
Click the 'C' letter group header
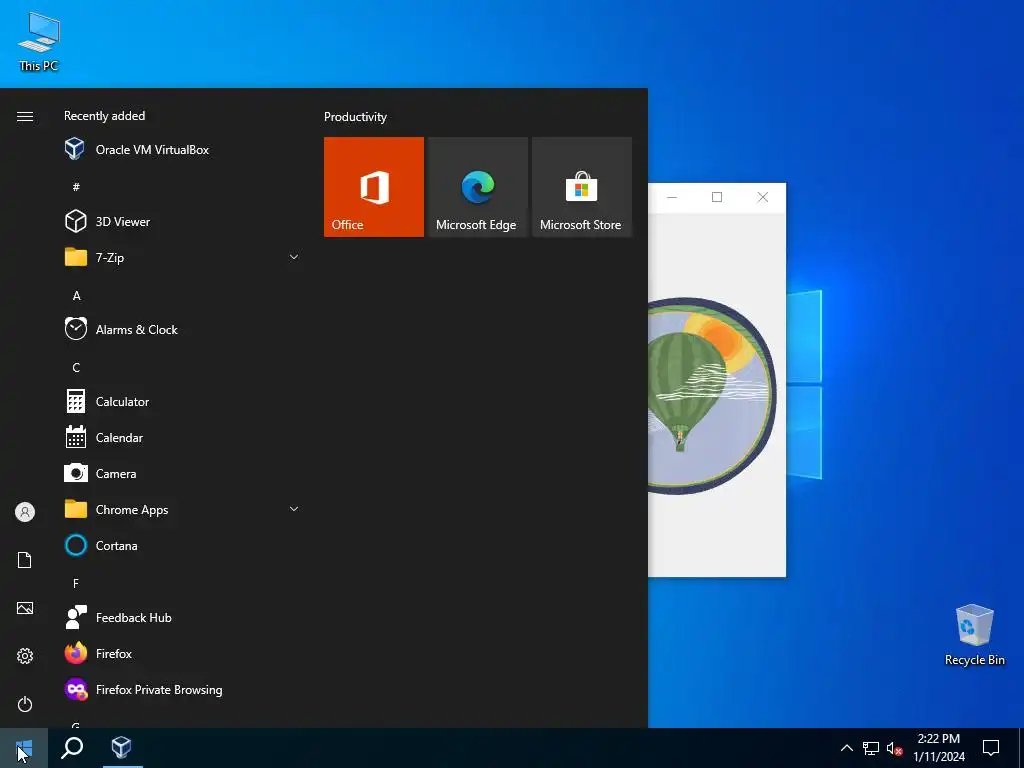pyautogui.click(x=76, y=368)
